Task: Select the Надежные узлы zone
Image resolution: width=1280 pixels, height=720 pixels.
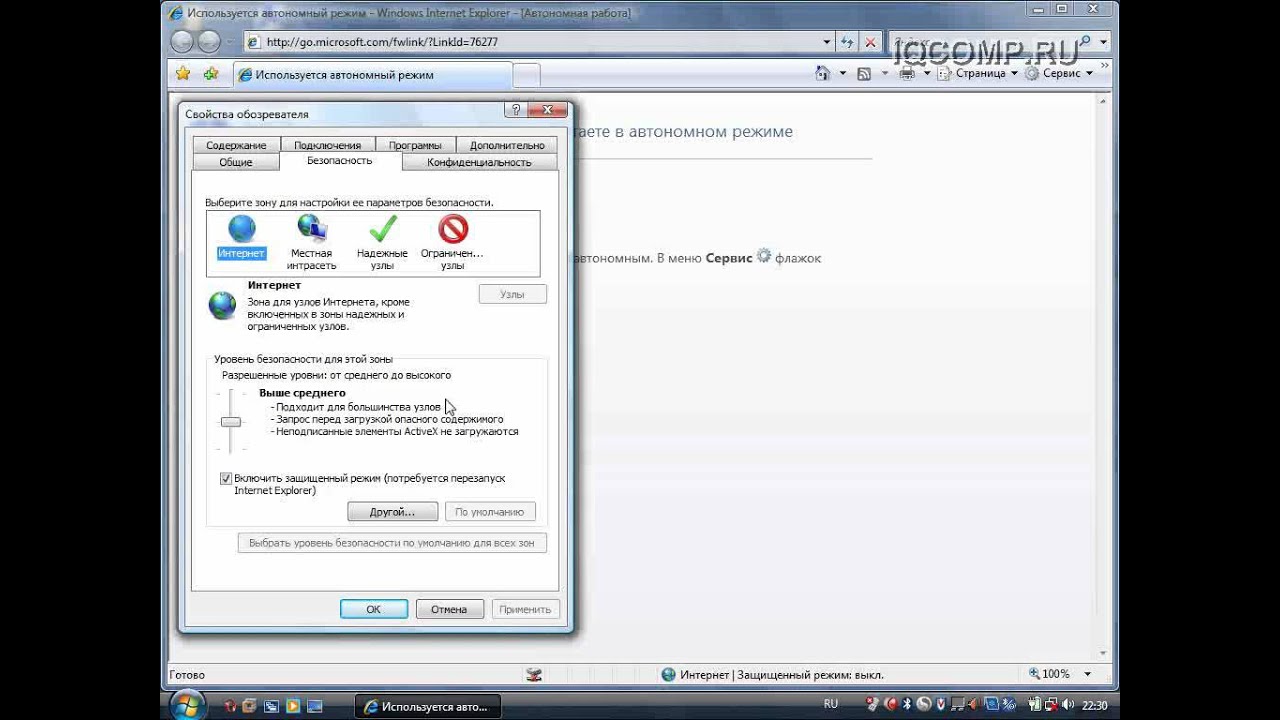Action: coord(382,242)
